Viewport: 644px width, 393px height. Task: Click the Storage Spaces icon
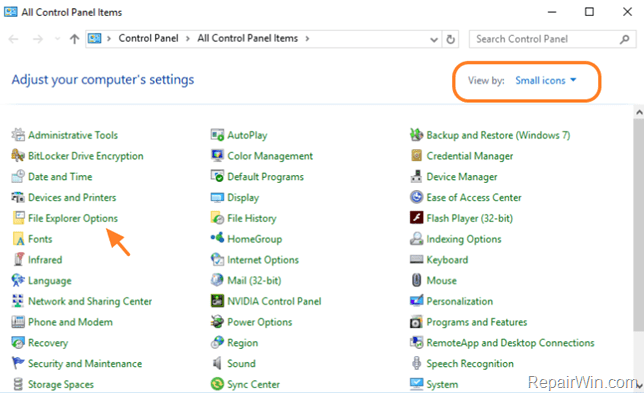[x=18, y=384]
